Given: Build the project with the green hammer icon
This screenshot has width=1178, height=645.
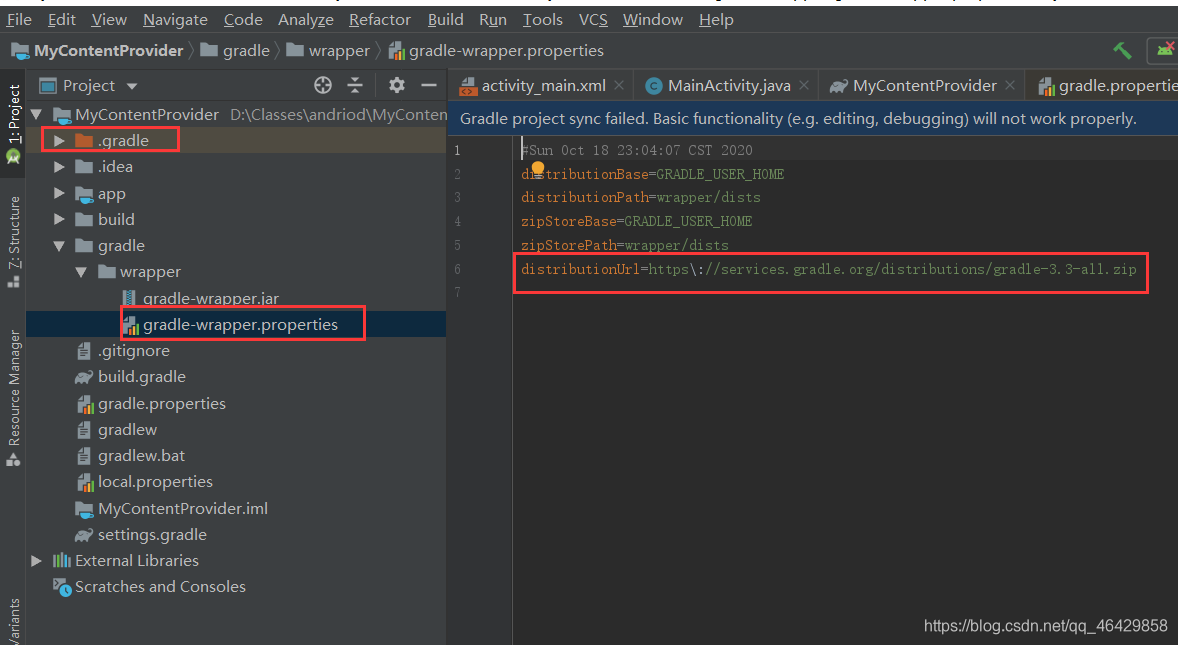Looking at the screenshot, I should [1122, 50].
